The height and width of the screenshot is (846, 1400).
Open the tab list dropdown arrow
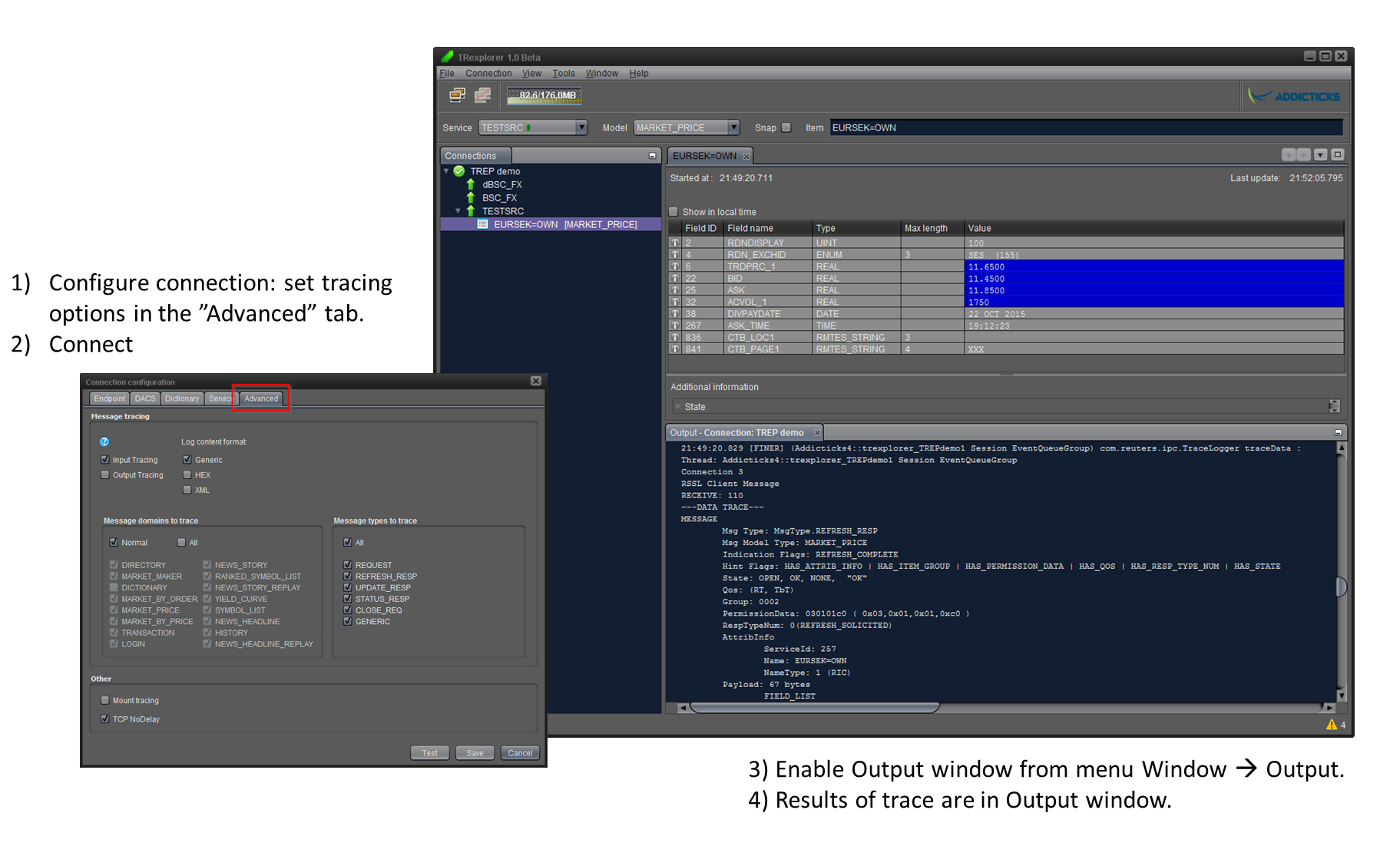click(1321, 155)
